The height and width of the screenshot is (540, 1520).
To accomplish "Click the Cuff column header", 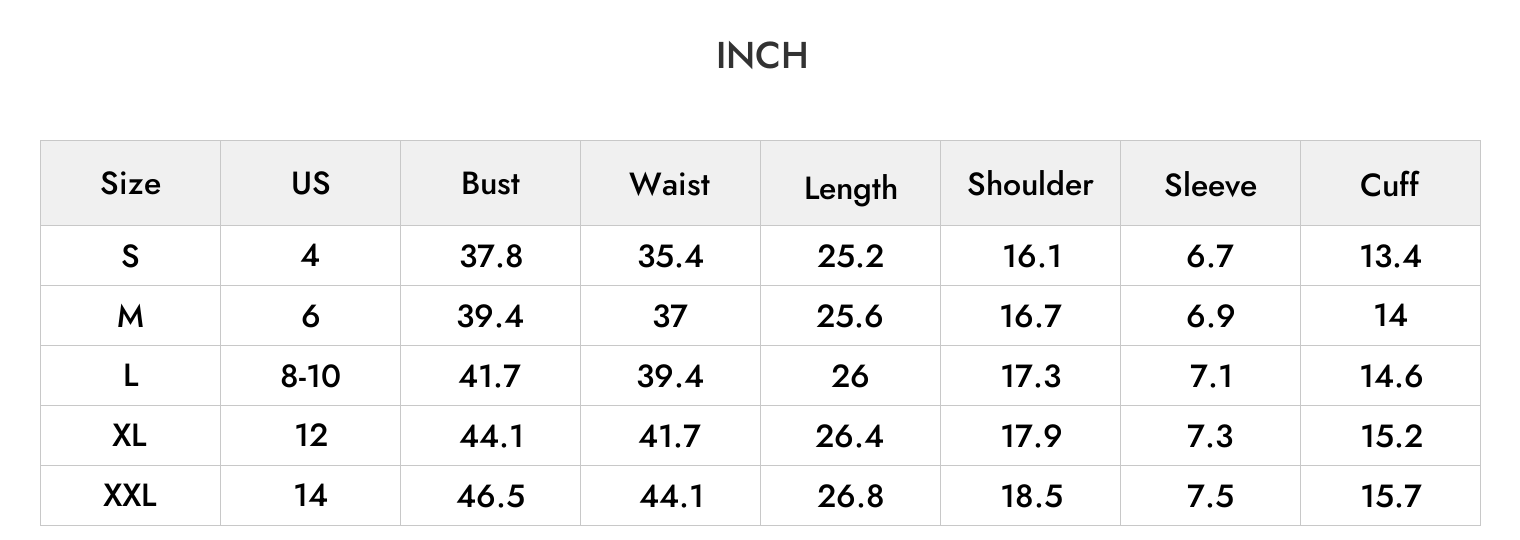I will click(1390, 184).
